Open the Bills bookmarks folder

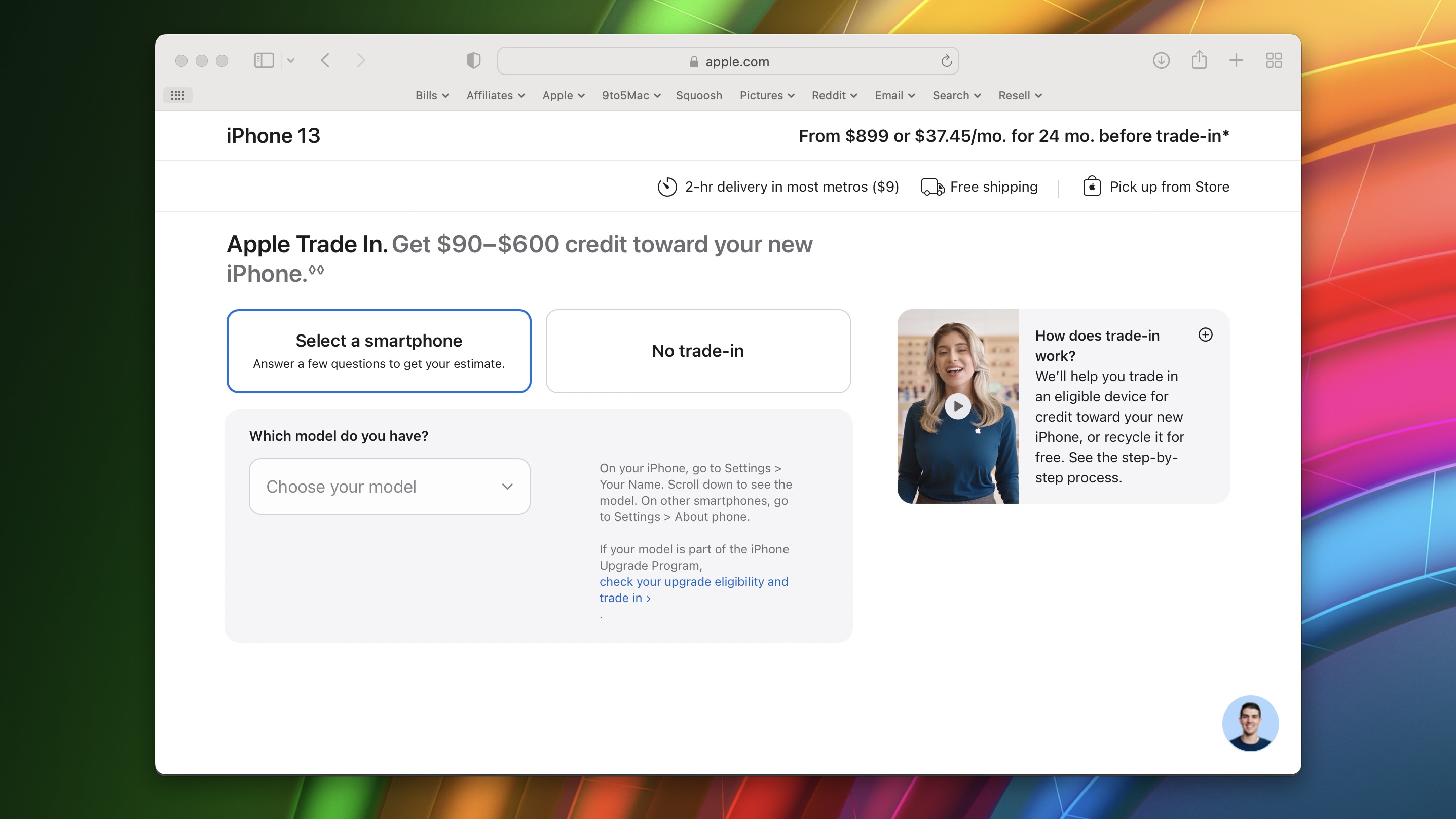(431, 95)
